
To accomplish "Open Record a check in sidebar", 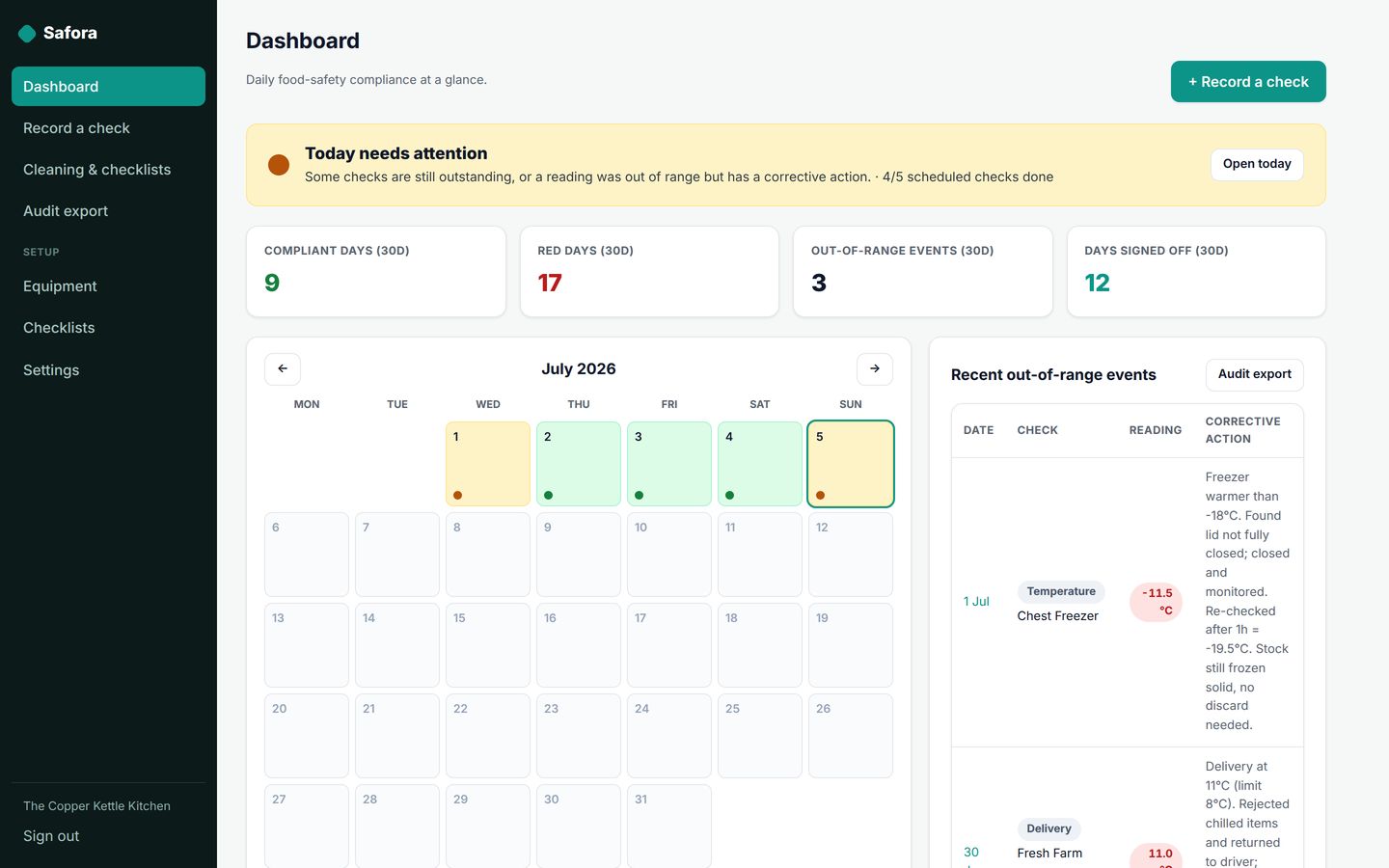I will [108, 128].
